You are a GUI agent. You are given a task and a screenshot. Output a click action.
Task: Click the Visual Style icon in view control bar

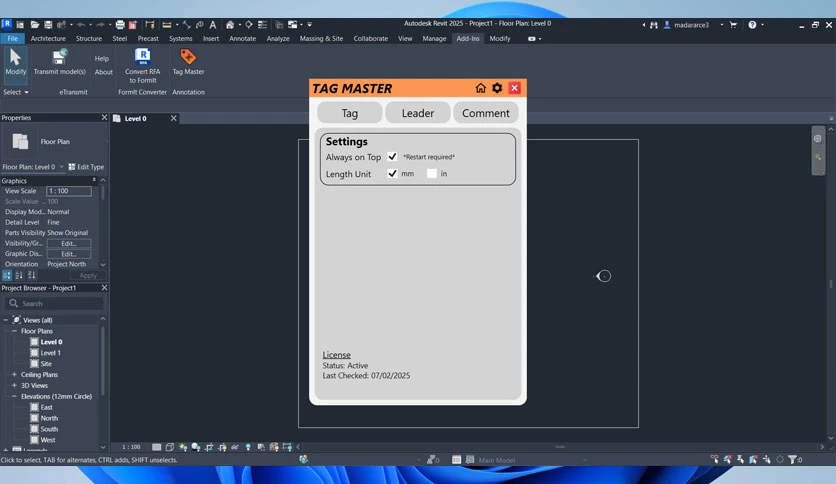(170, 447)
